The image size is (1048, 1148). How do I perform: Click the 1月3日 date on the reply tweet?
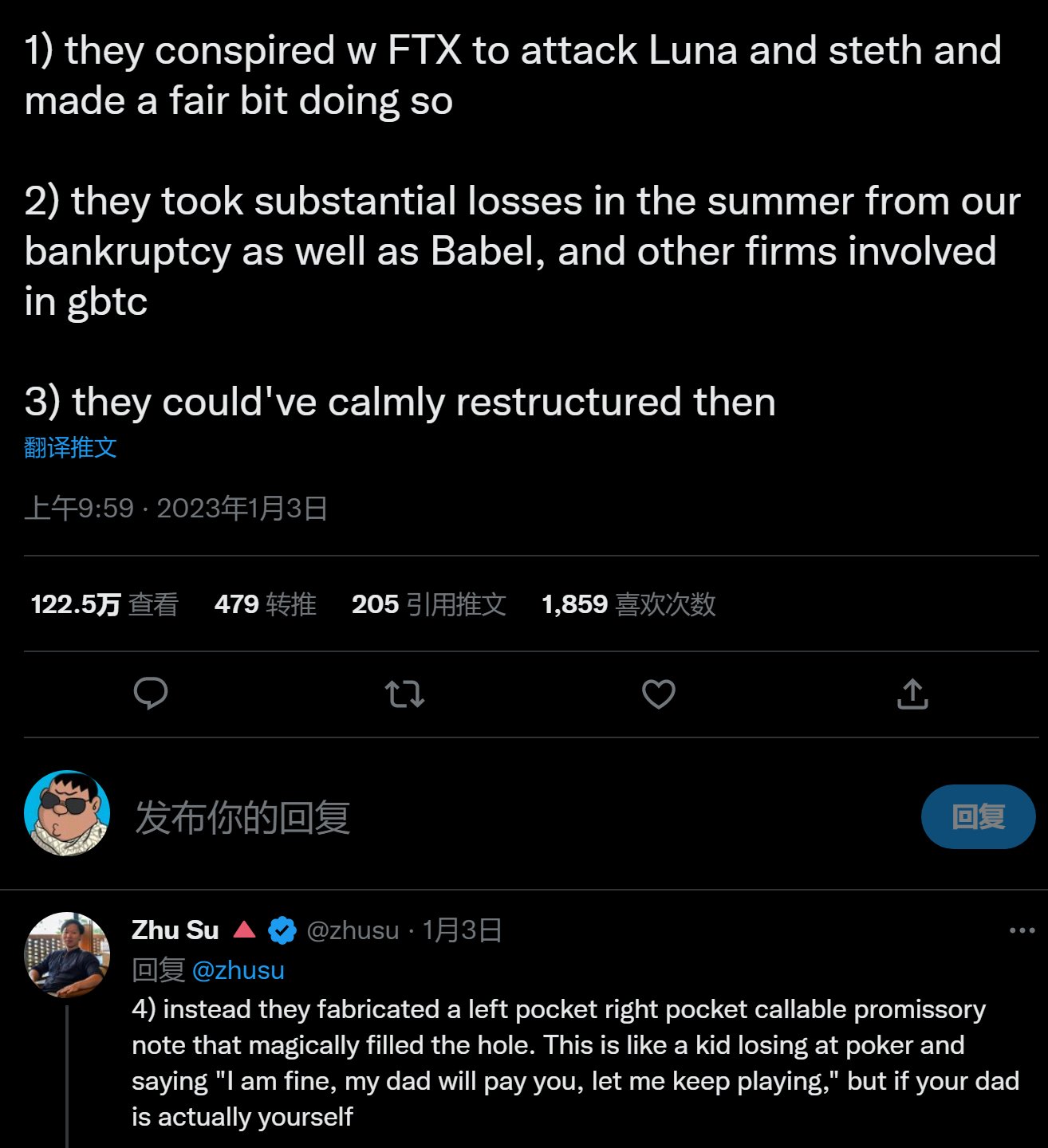[462, 930]
